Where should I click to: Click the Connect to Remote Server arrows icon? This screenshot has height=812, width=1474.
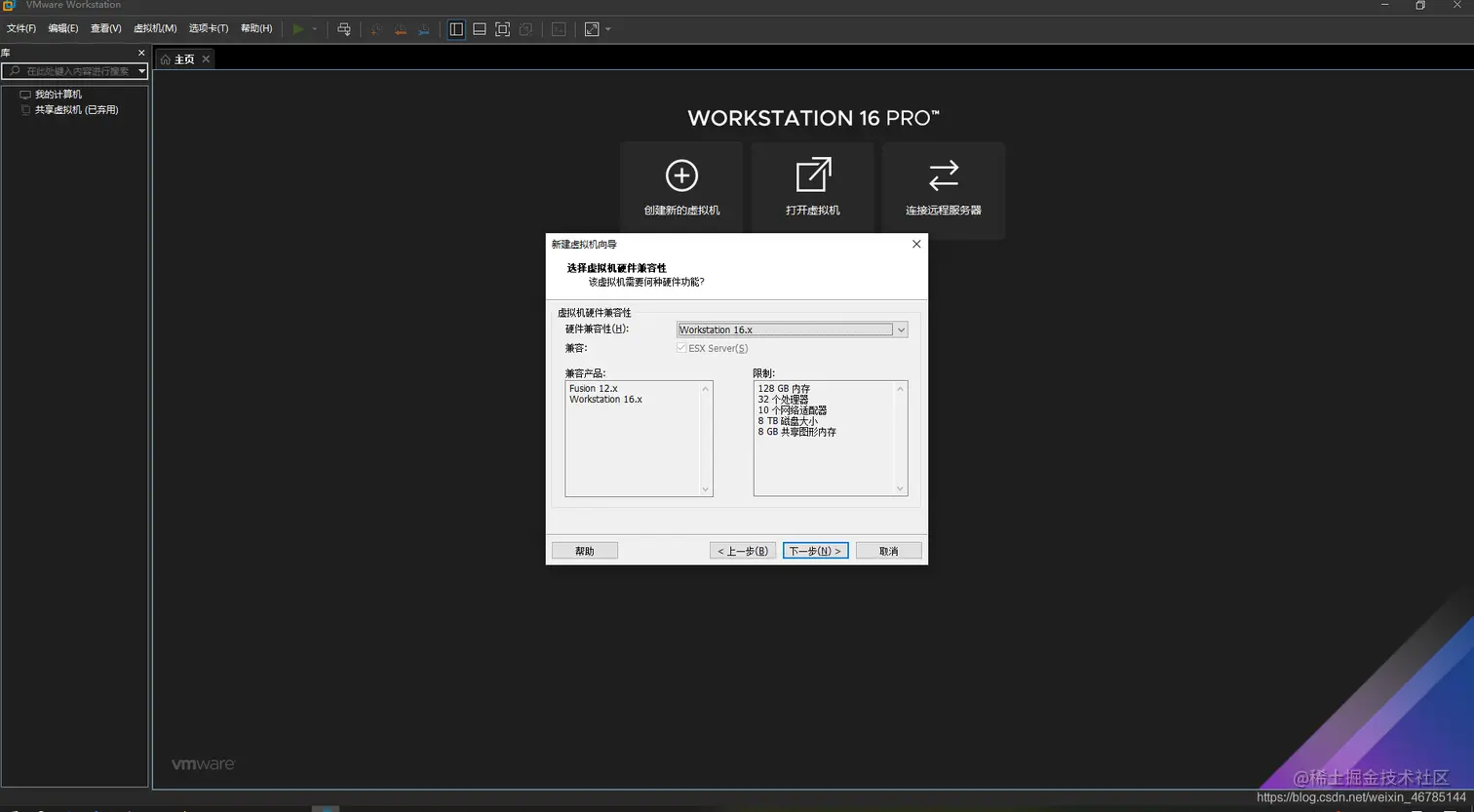(944, 175)
